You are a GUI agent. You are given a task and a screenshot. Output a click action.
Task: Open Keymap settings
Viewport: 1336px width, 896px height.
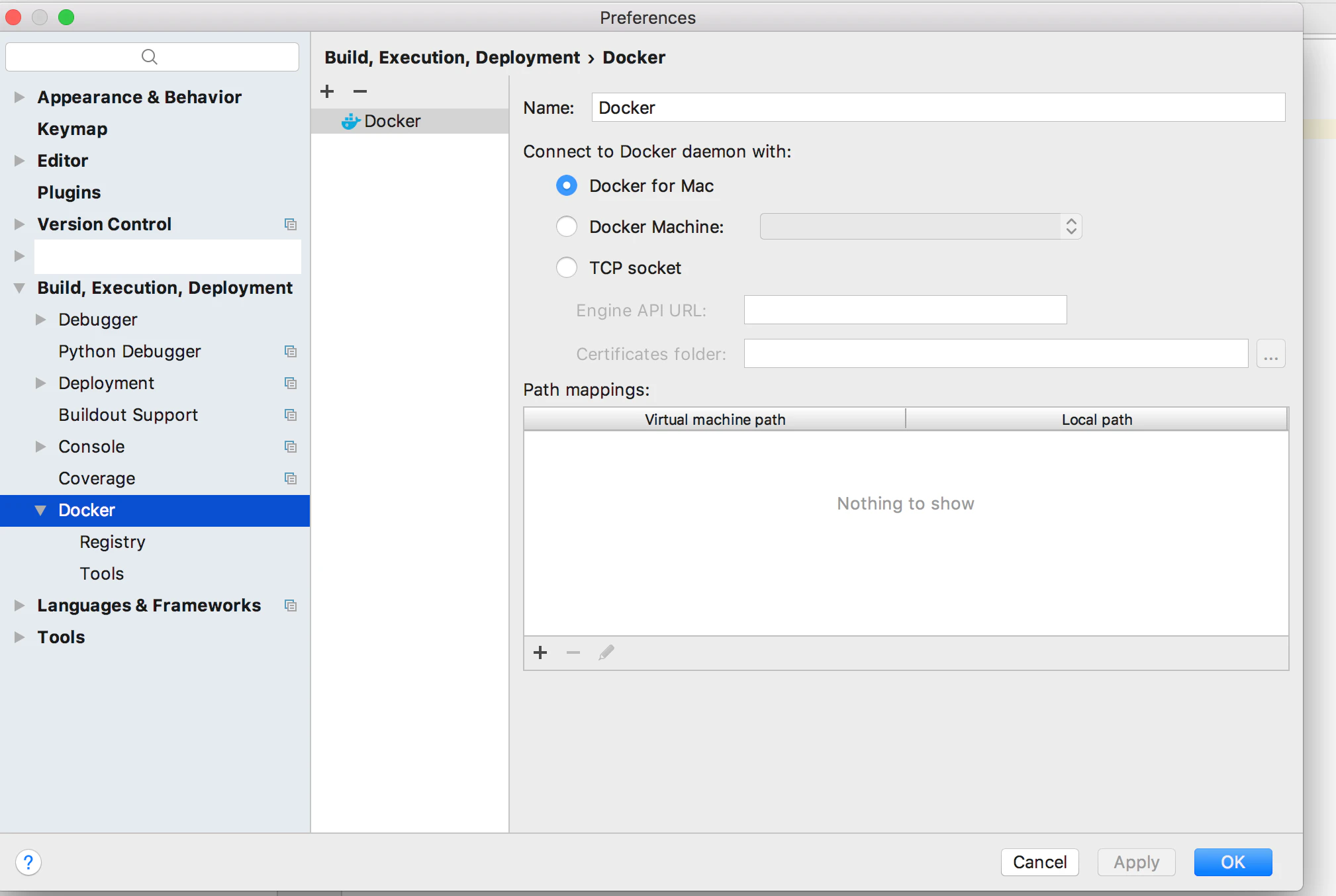coord(72,129)
